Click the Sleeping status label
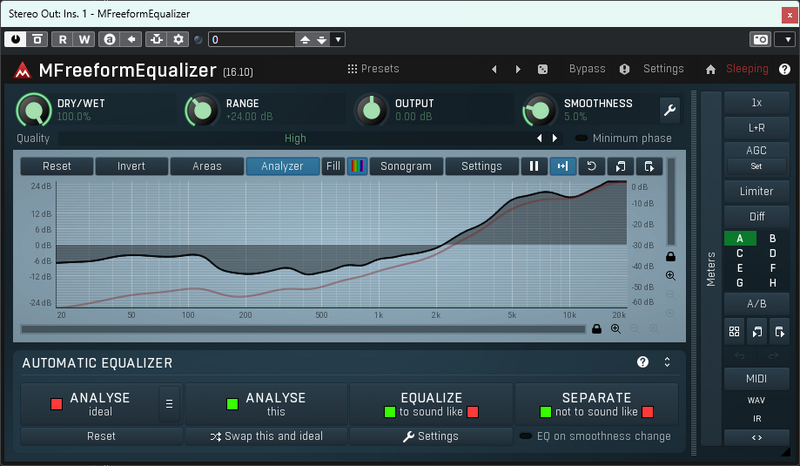This screenshot has width=800, height=466. pyautogui.click(x=747, y=68)
